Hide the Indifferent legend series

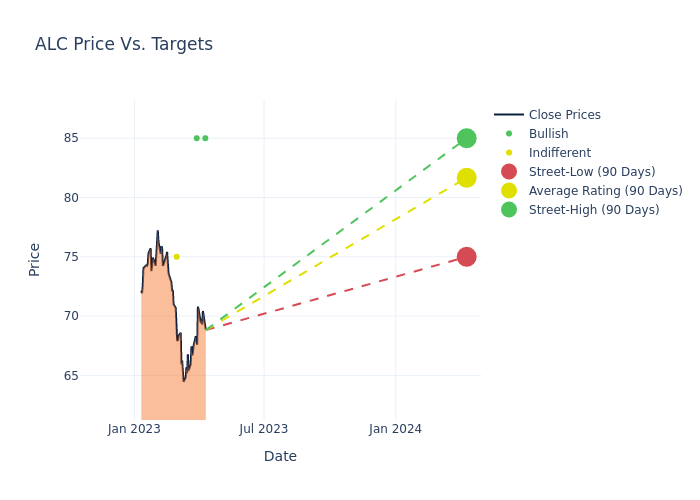559,153
